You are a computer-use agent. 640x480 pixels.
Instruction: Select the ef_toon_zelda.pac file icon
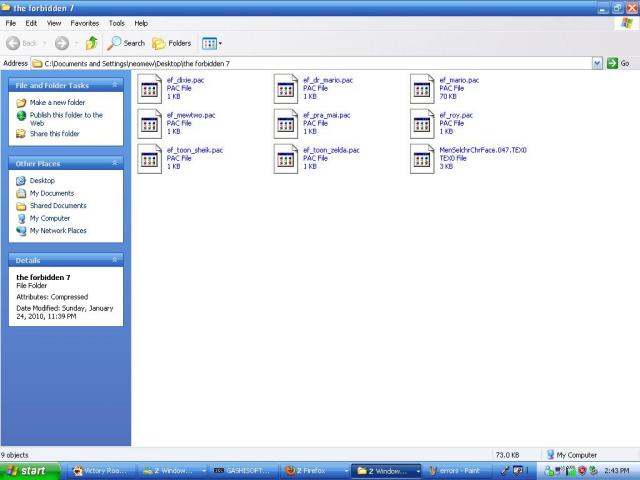pos(286,158)
